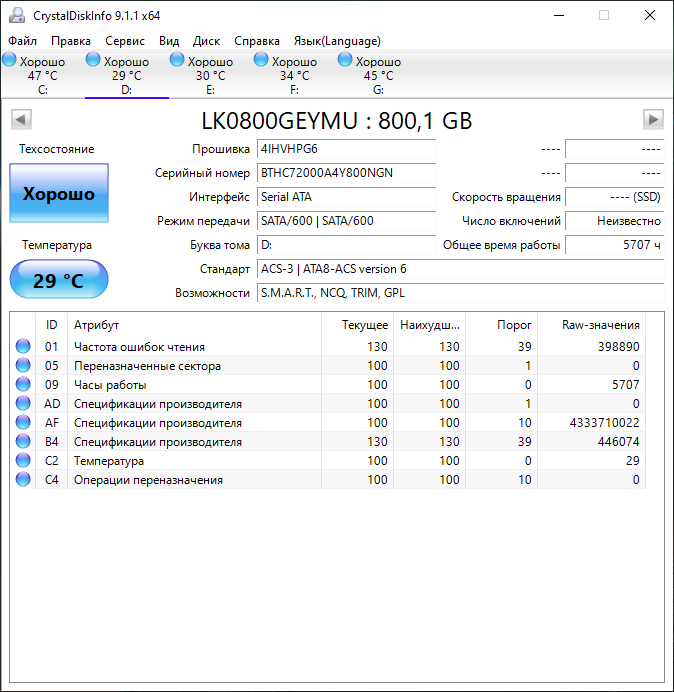Click raw value 398890
The height and width of the screenshot is (692, 674).
click(618, 346)
